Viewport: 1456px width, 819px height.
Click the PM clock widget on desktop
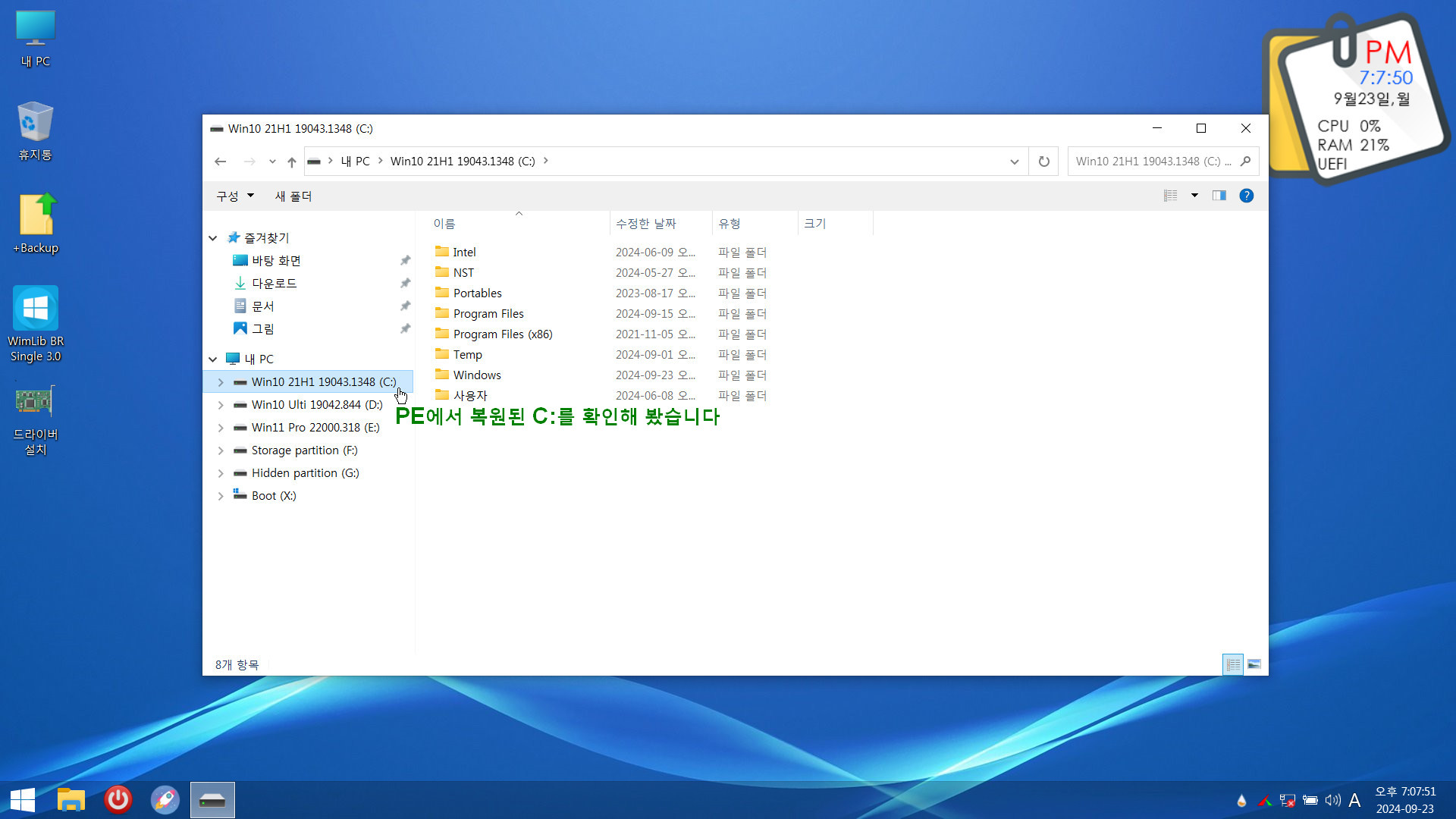click(1356, 99)
